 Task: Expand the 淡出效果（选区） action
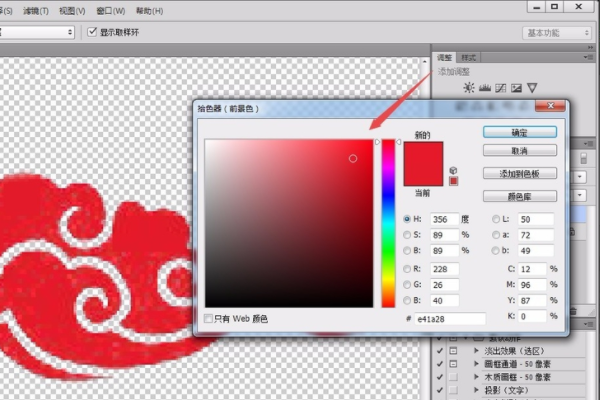pyautogui.click(x=473, y=352)
